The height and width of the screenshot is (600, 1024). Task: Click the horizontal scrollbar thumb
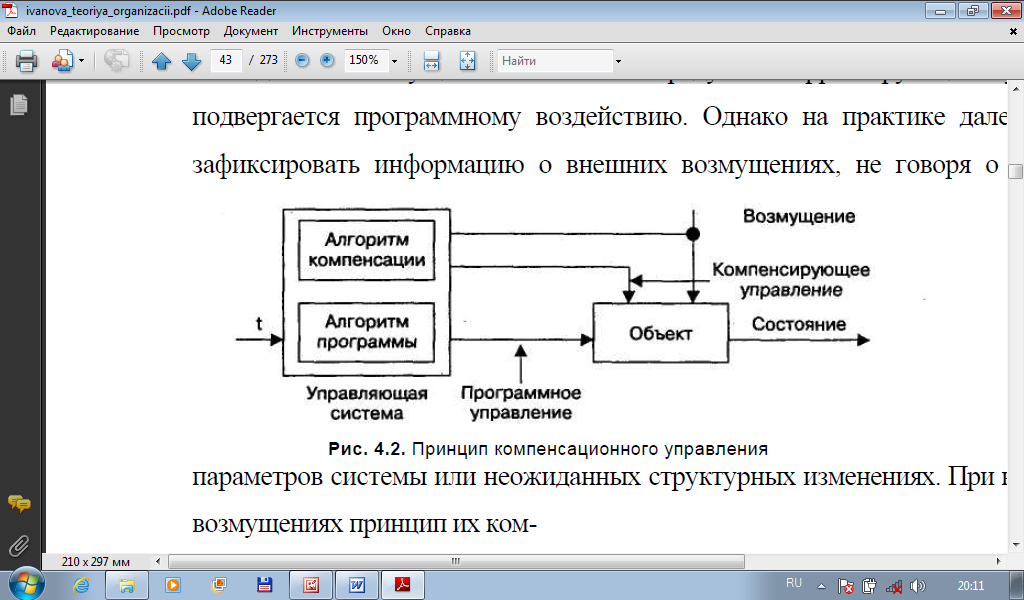coord(456,561)
